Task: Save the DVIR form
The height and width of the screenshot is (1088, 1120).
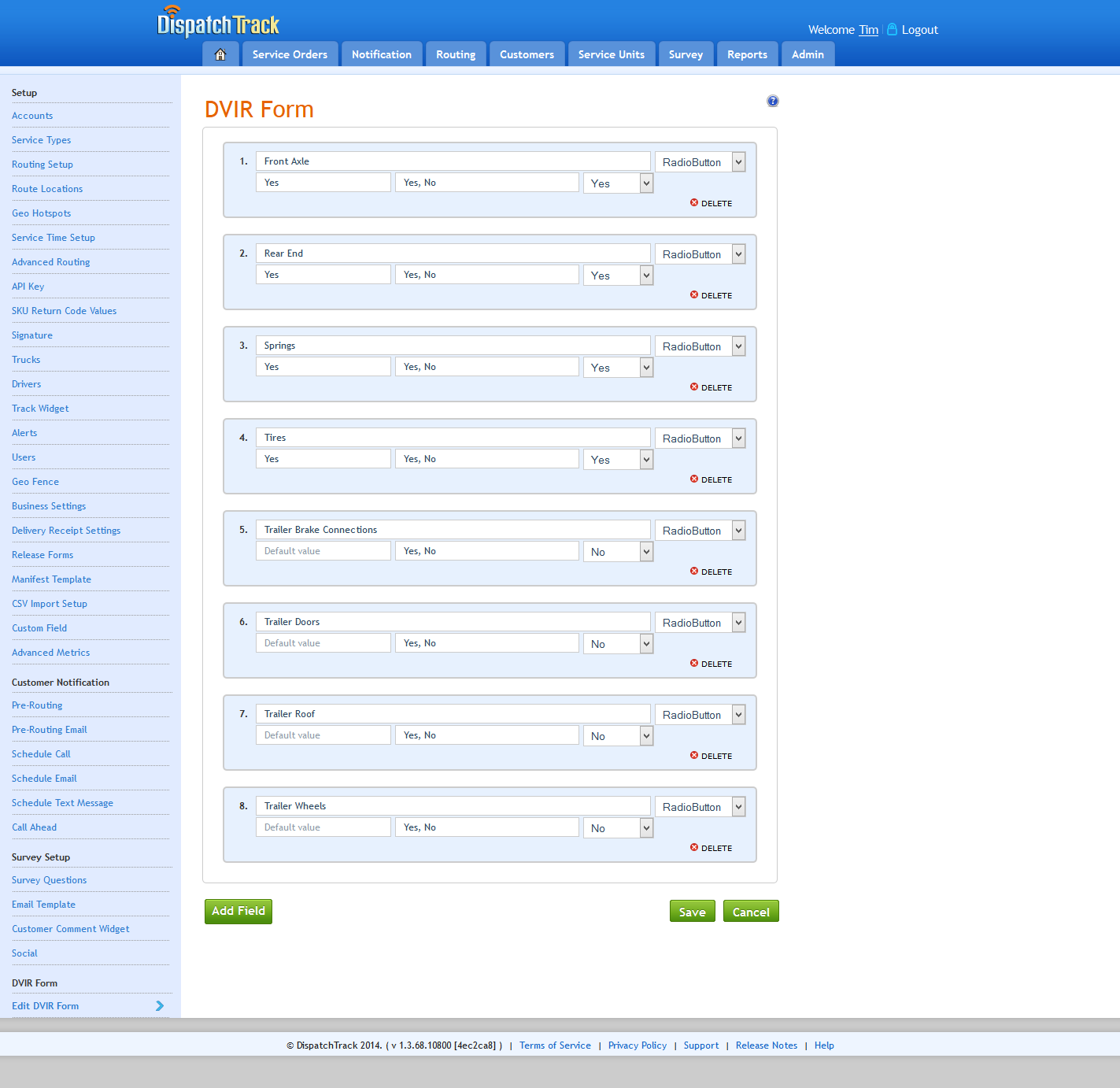Action: coord(692,912)
